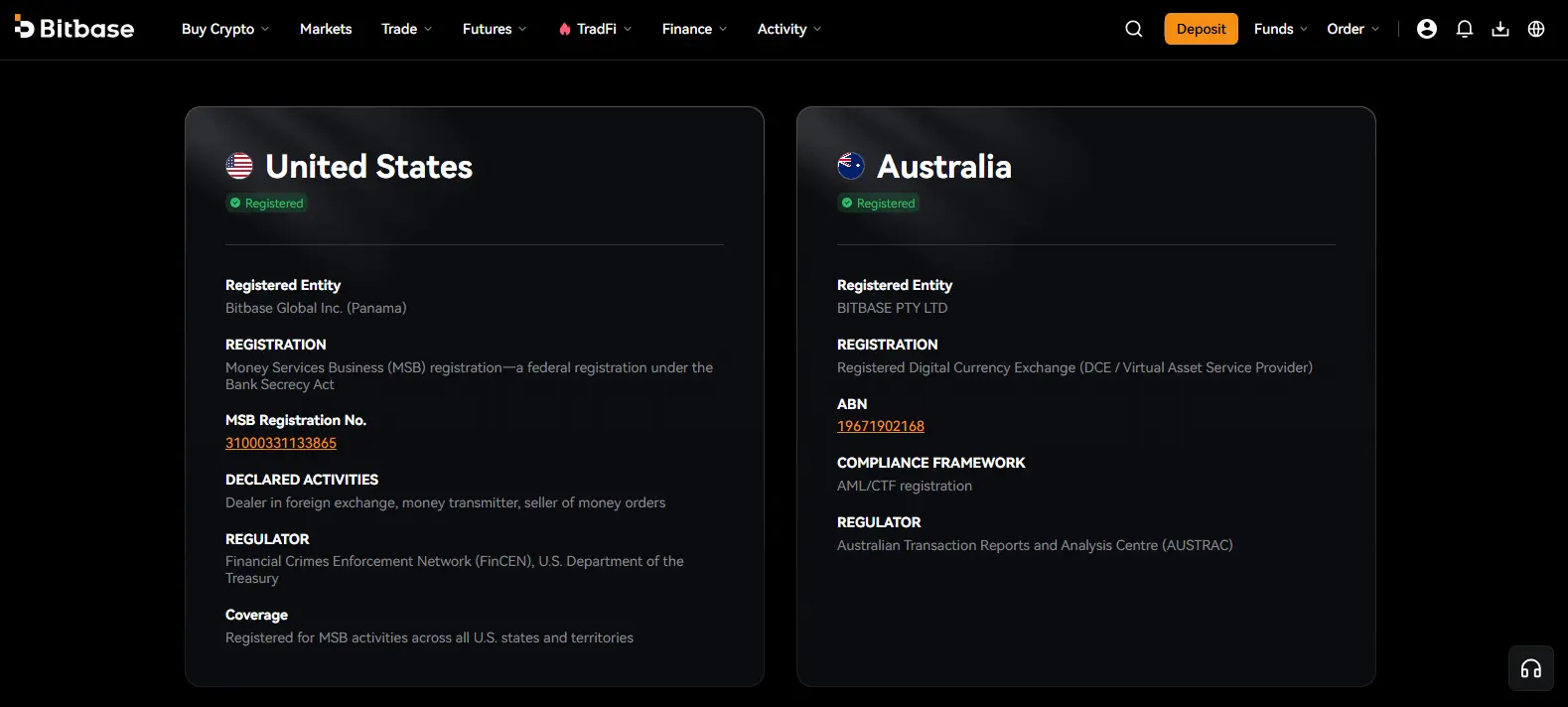Expand the Buy Crypto dropdown

[x=225, y=29]
